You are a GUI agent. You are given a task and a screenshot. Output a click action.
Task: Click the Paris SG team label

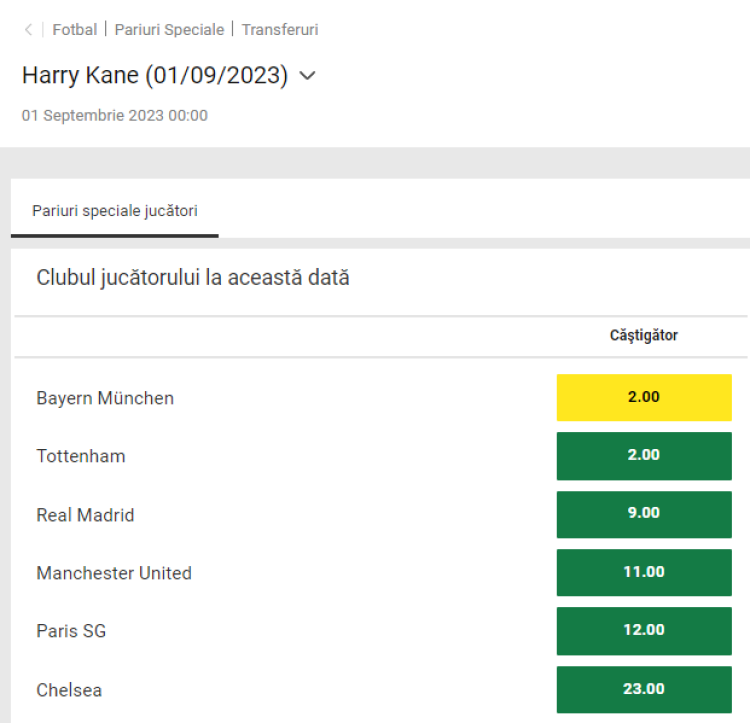click(x=71, y=631)
